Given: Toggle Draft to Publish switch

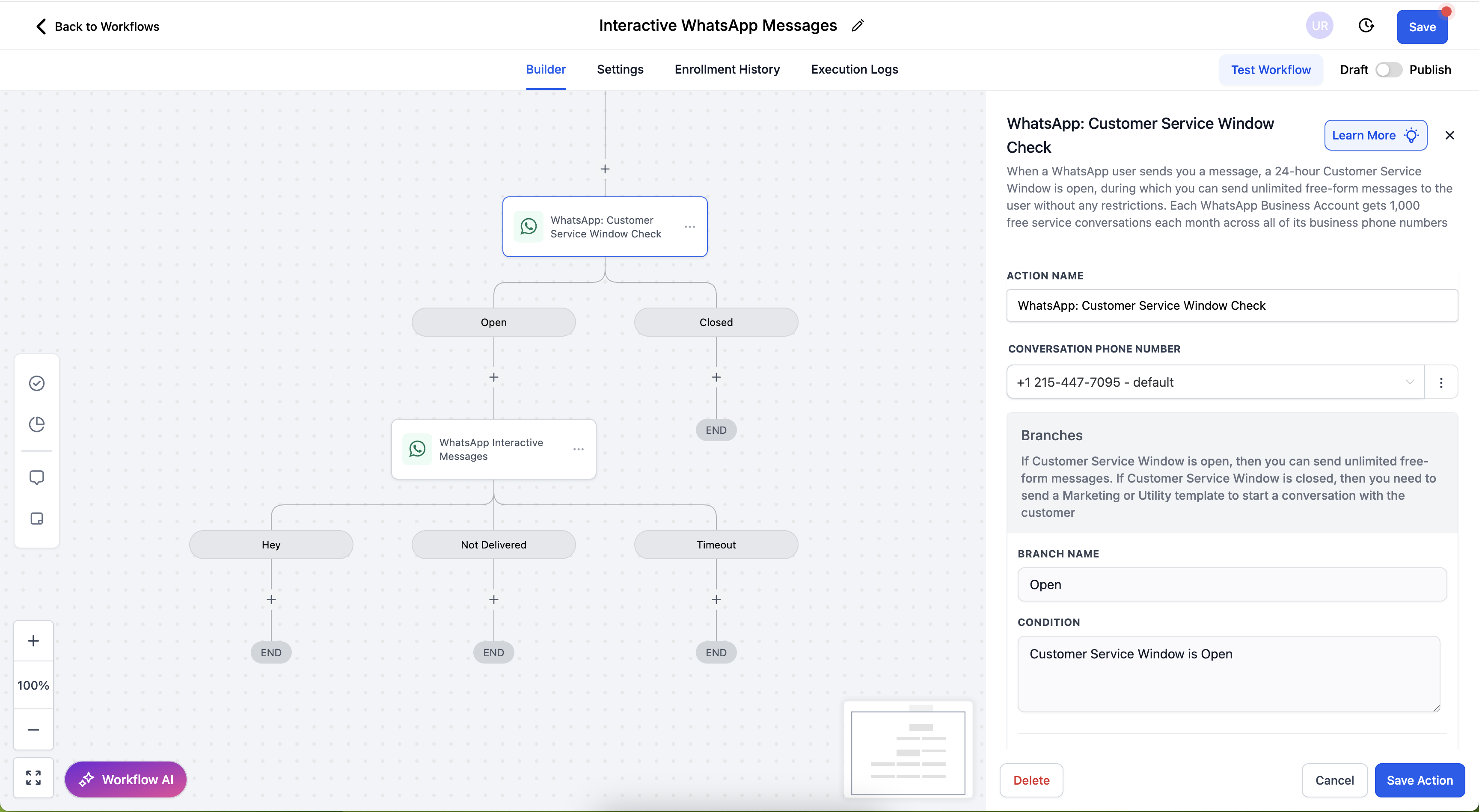Looking at the screenshot, I should click(x=1388, y=69).
